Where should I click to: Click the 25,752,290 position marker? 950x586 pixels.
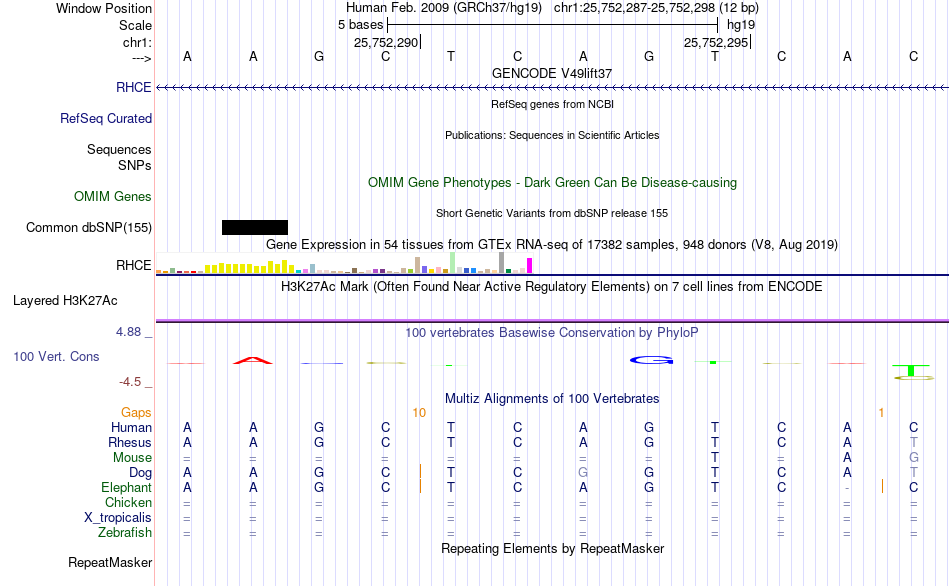click(386, 42)
